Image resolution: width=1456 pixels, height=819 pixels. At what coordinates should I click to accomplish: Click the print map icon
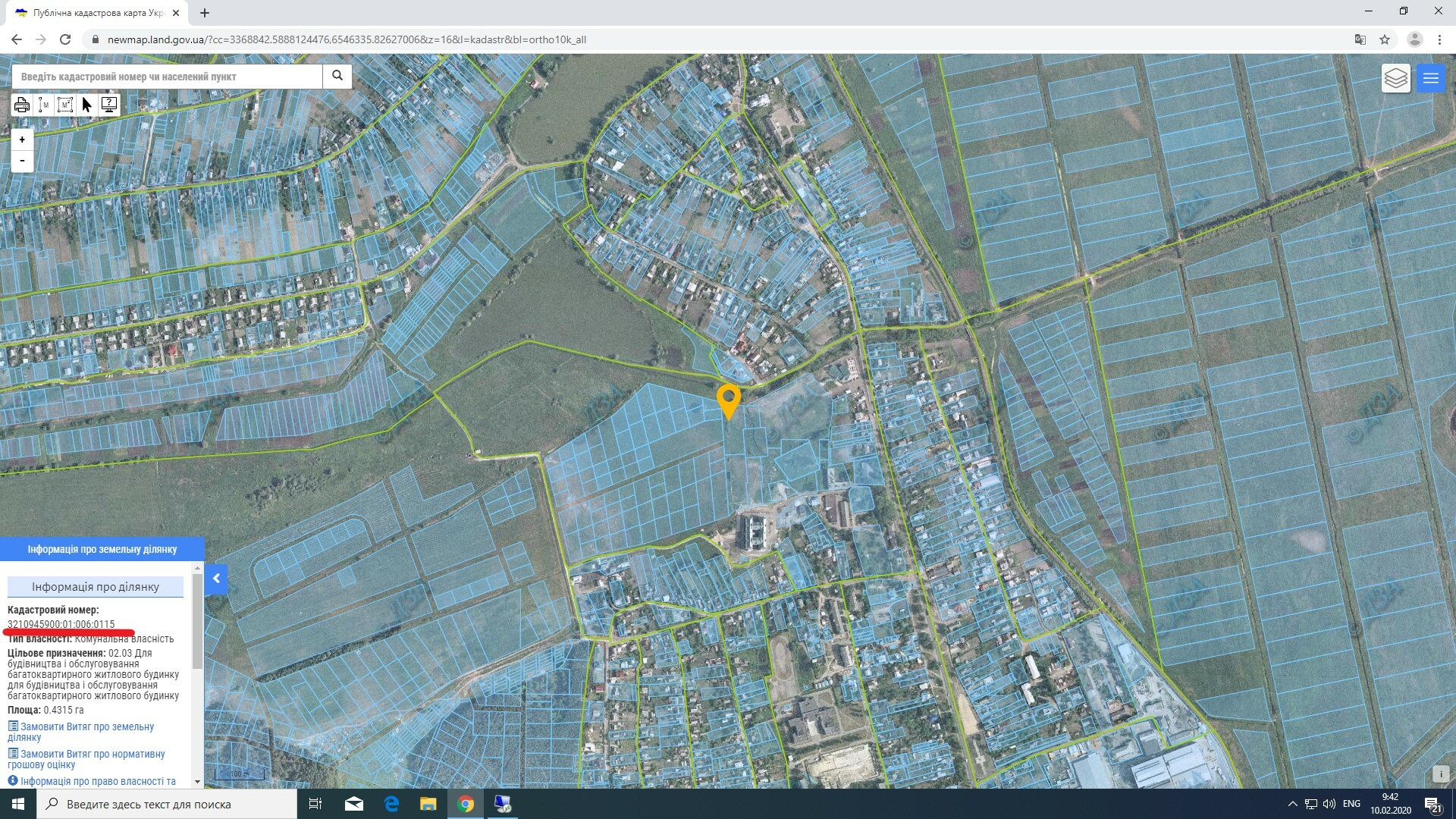click(21, 105)
